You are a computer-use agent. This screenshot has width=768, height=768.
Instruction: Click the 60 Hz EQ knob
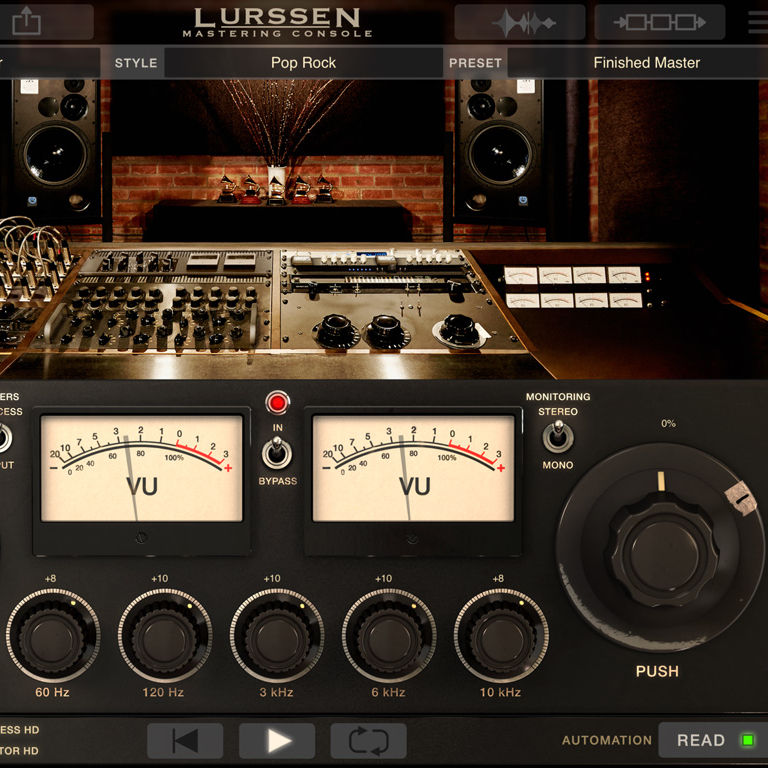[53, 636]
